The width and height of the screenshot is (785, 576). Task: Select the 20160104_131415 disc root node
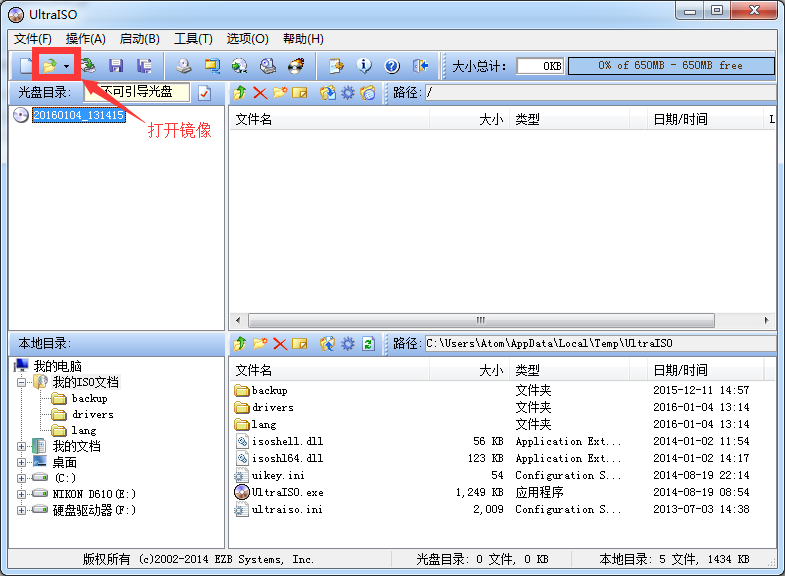click(x=79, y=115)
